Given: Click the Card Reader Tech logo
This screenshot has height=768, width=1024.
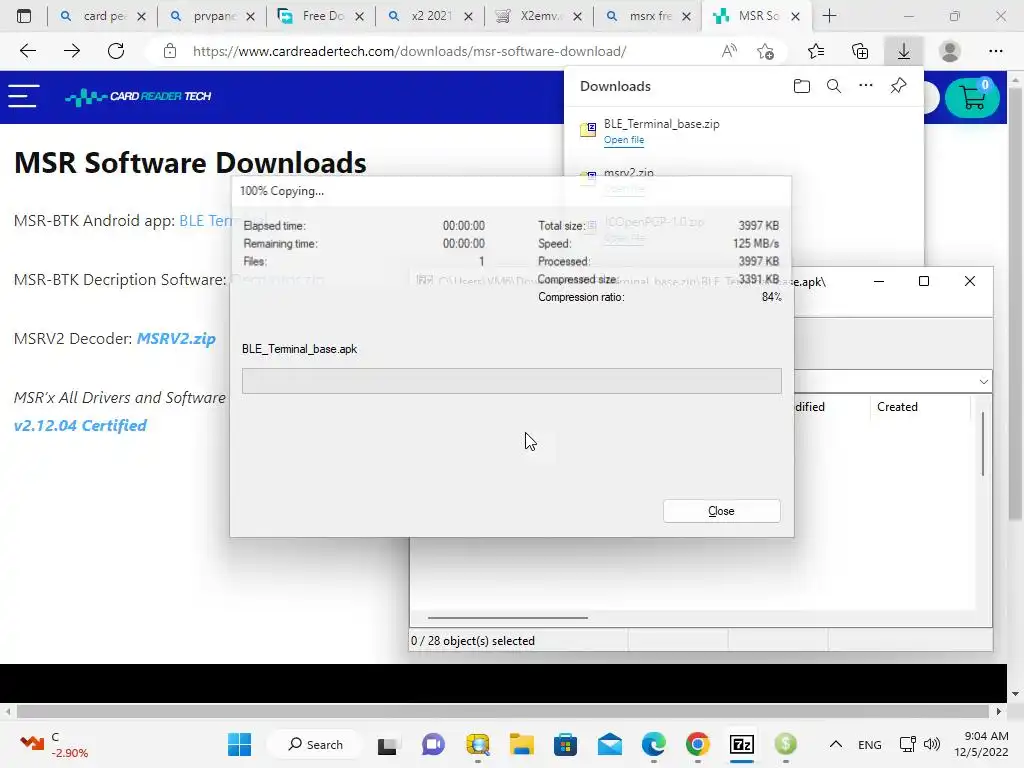Looking at the screenshot, I should click(138, 97).
